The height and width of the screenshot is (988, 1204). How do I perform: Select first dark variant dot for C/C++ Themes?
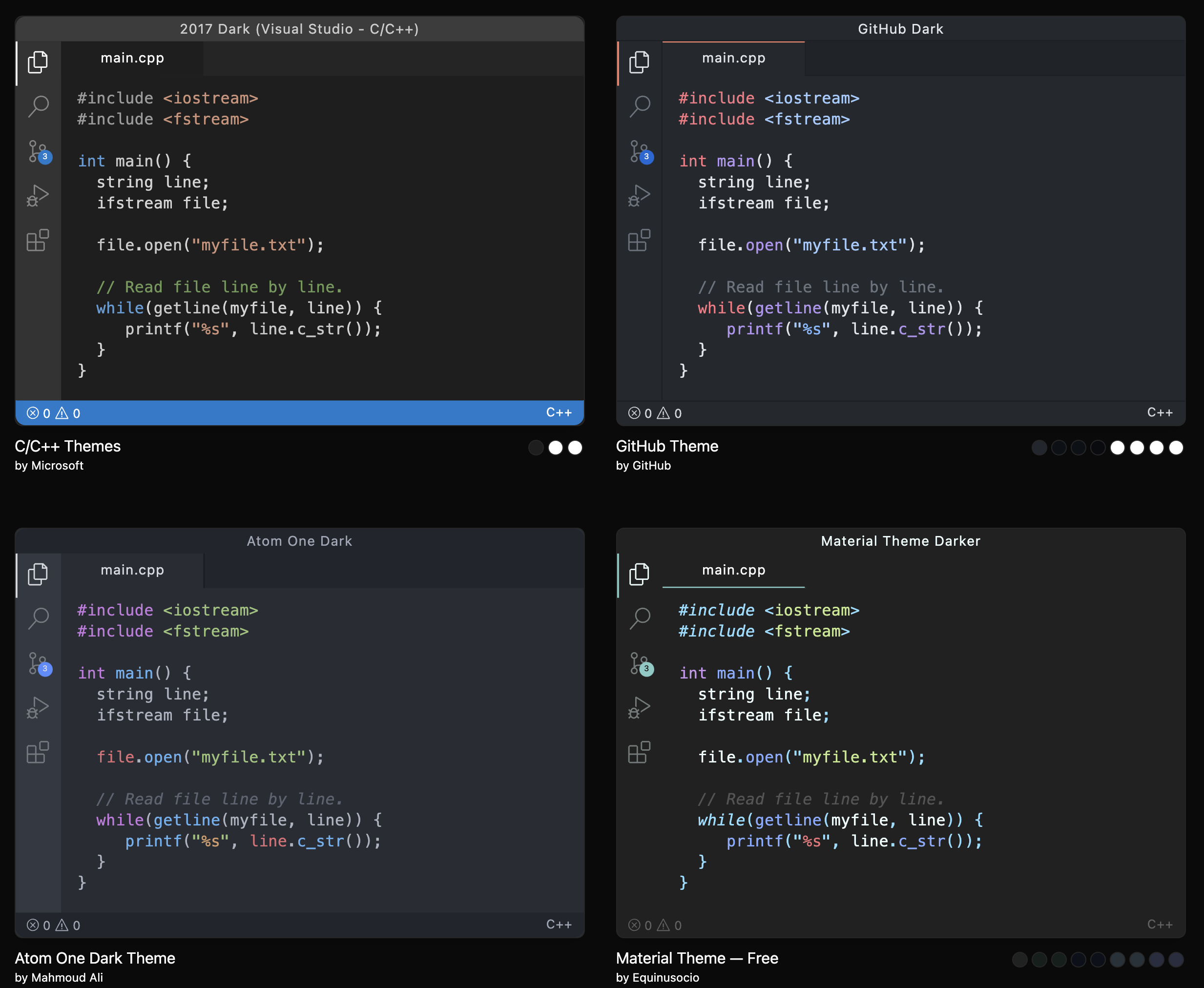[x=536, y=448]
